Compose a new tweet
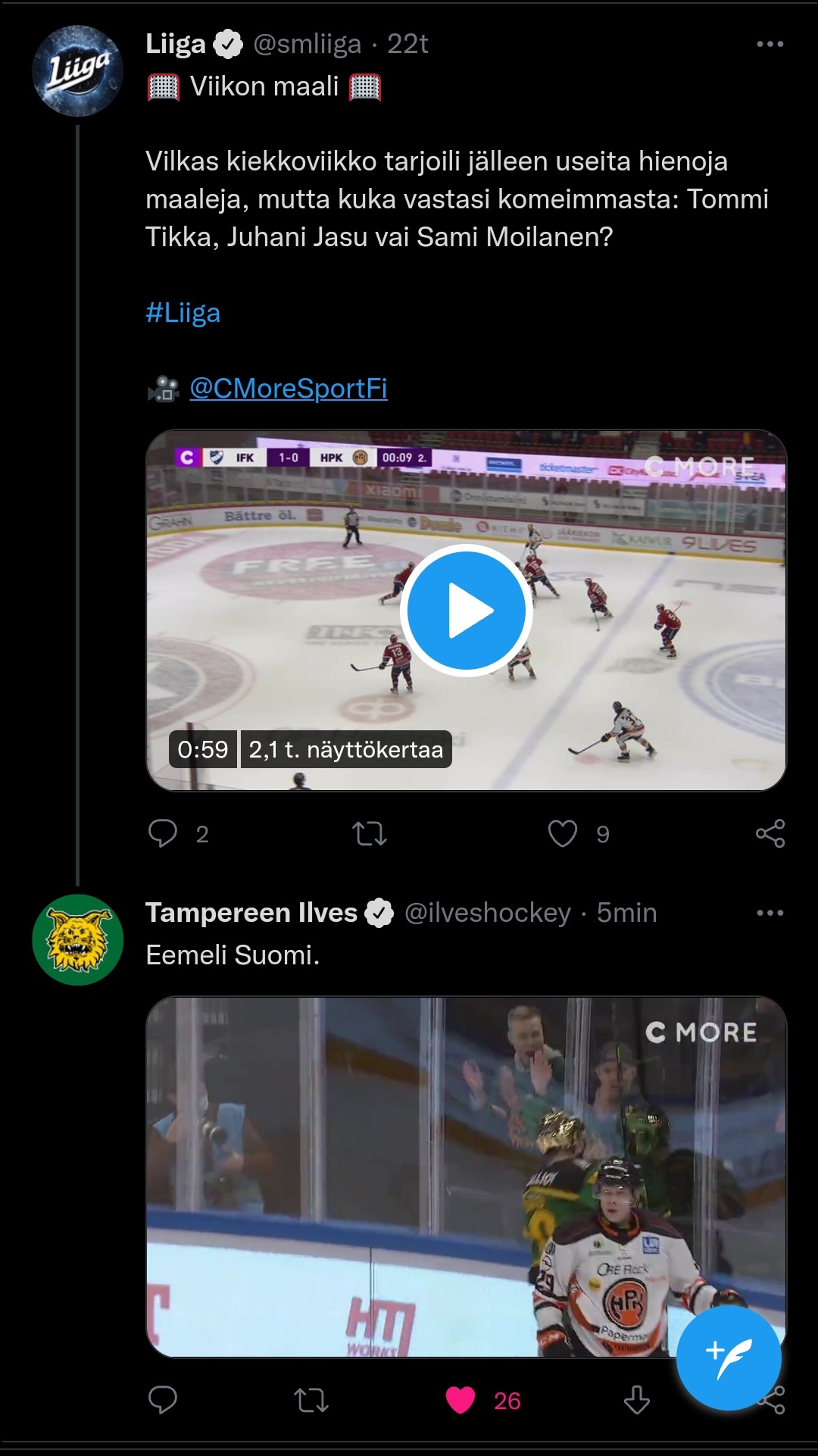Image resolution: width=818 pixels, height=1456 pixels. coord(729,1358)
